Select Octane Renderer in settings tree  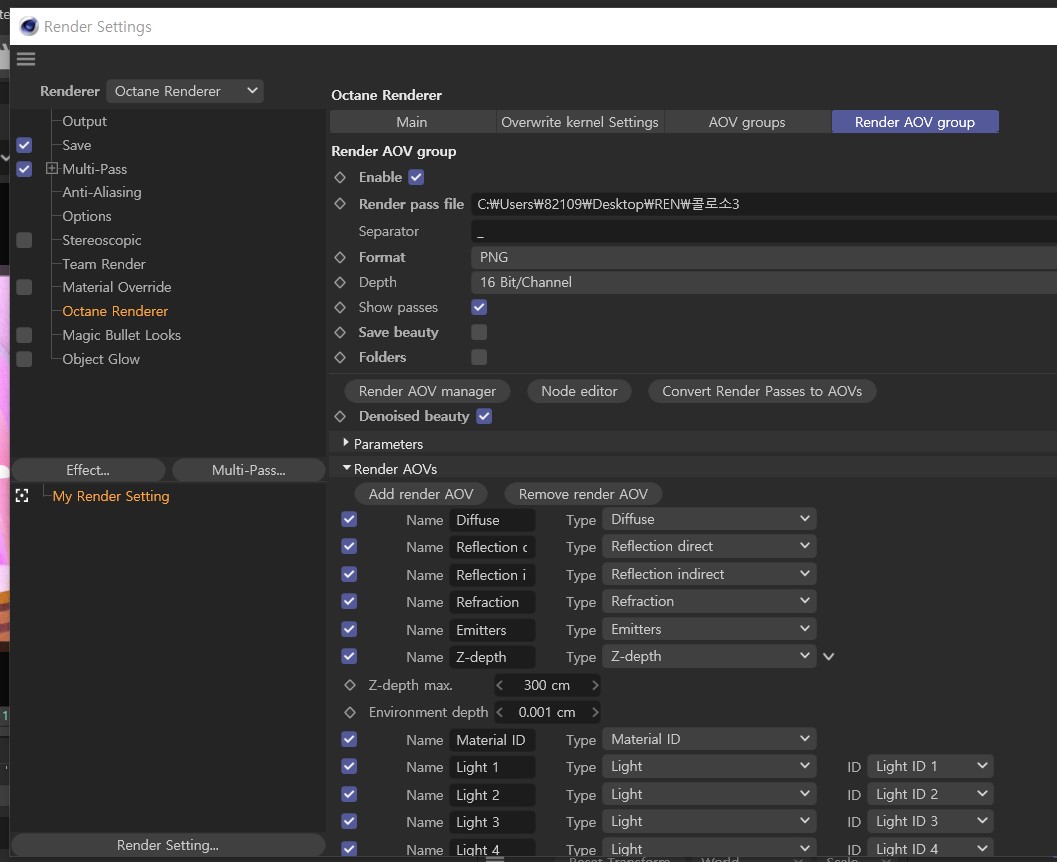tap(115, 311)
